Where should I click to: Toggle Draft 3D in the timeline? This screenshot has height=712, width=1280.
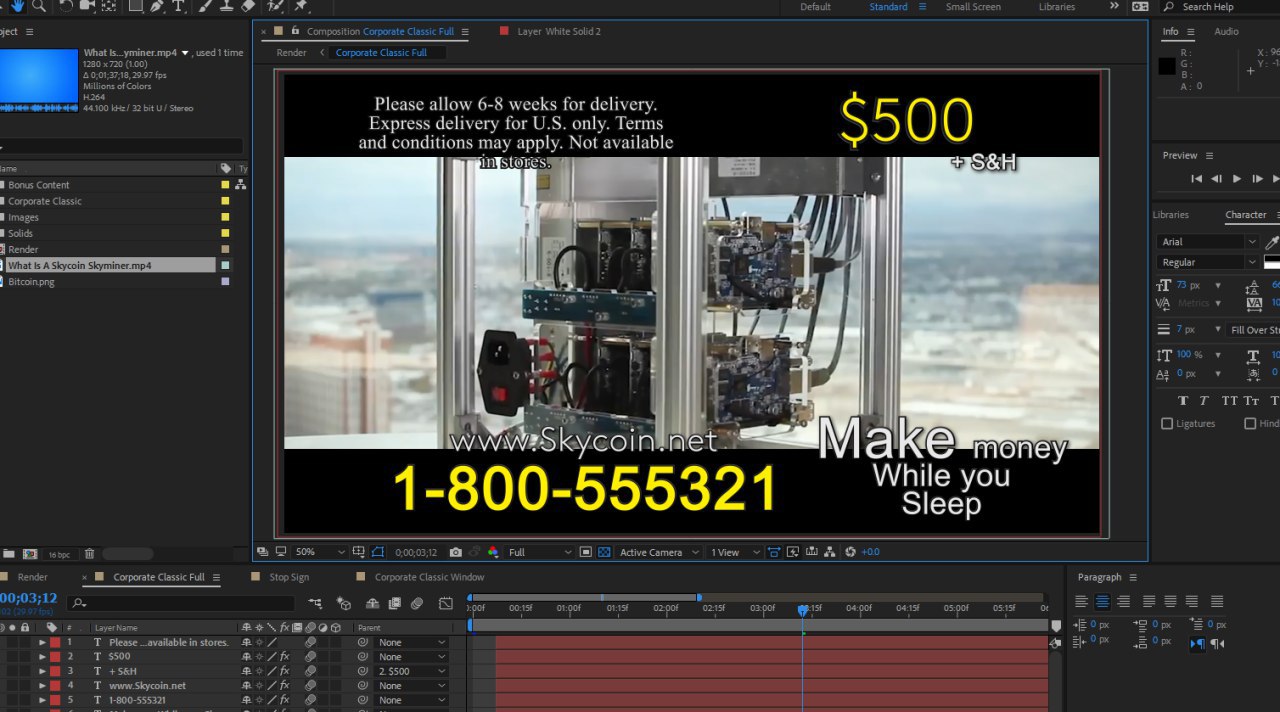pyautogui.click(x=344, y=603)
